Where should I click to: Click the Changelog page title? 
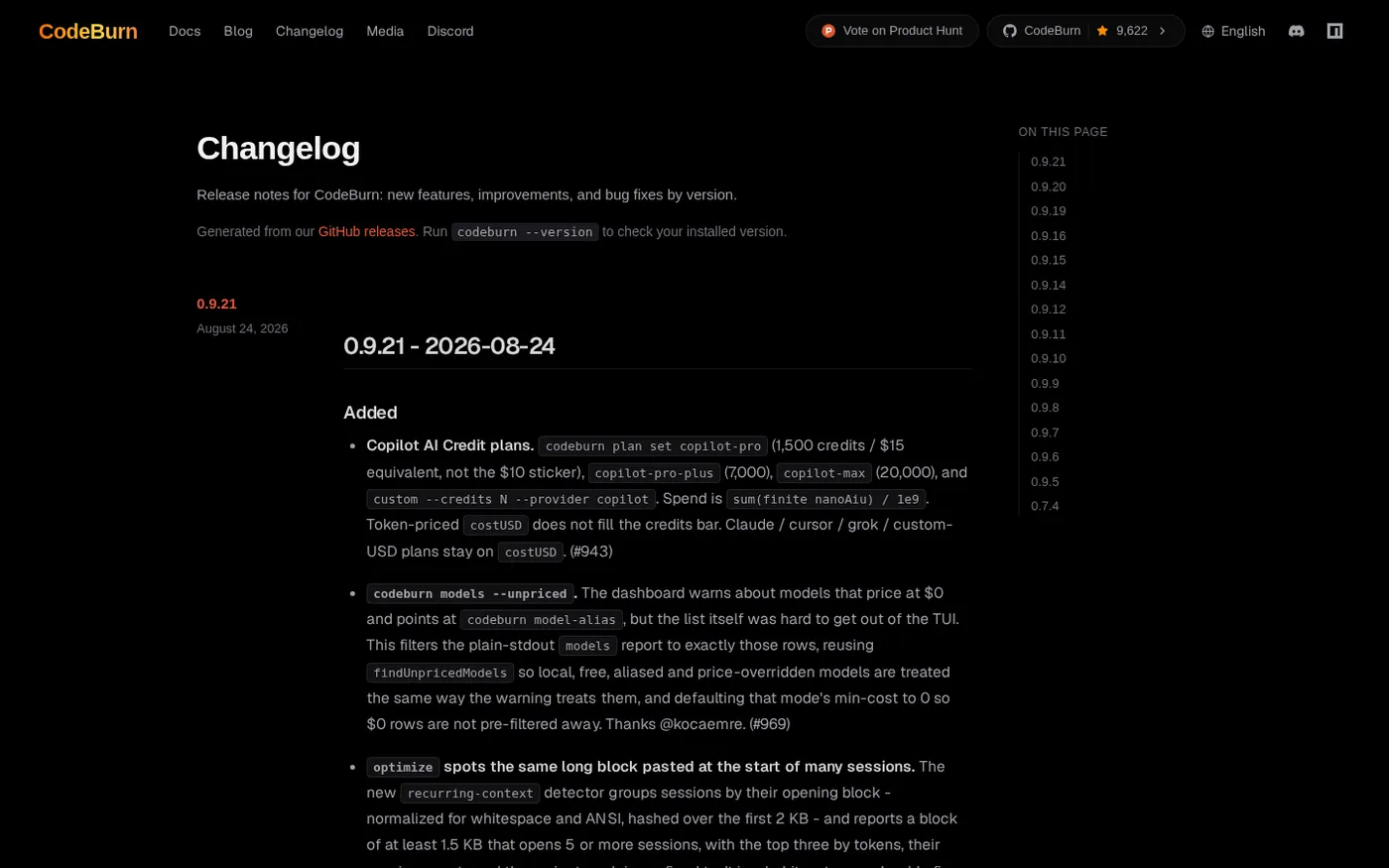point(278,148)
